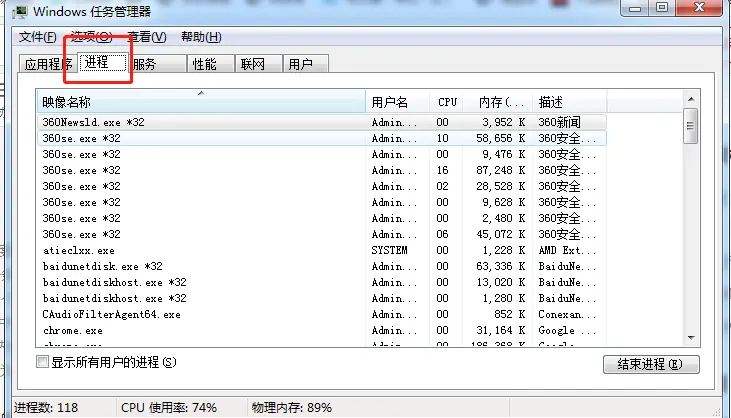Viewport: 731px width, 418px height.
Task: Minimize the Task Manager window
Action: click(635, 8)
